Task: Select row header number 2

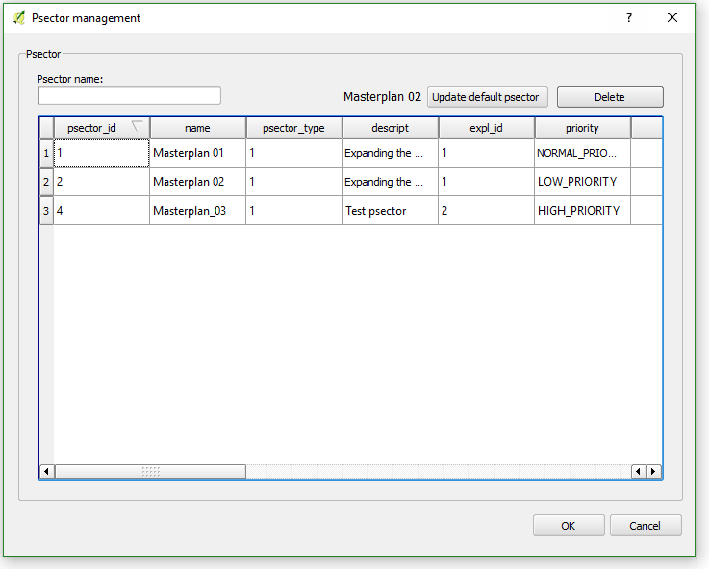Action: coord(46,182)
